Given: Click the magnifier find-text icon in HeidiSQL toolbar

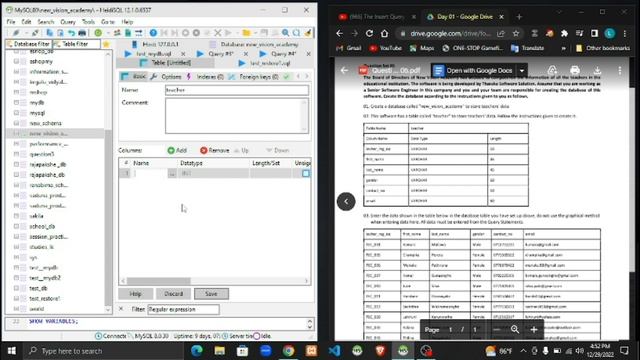Looking at the screenshot, I should (285, 33).
